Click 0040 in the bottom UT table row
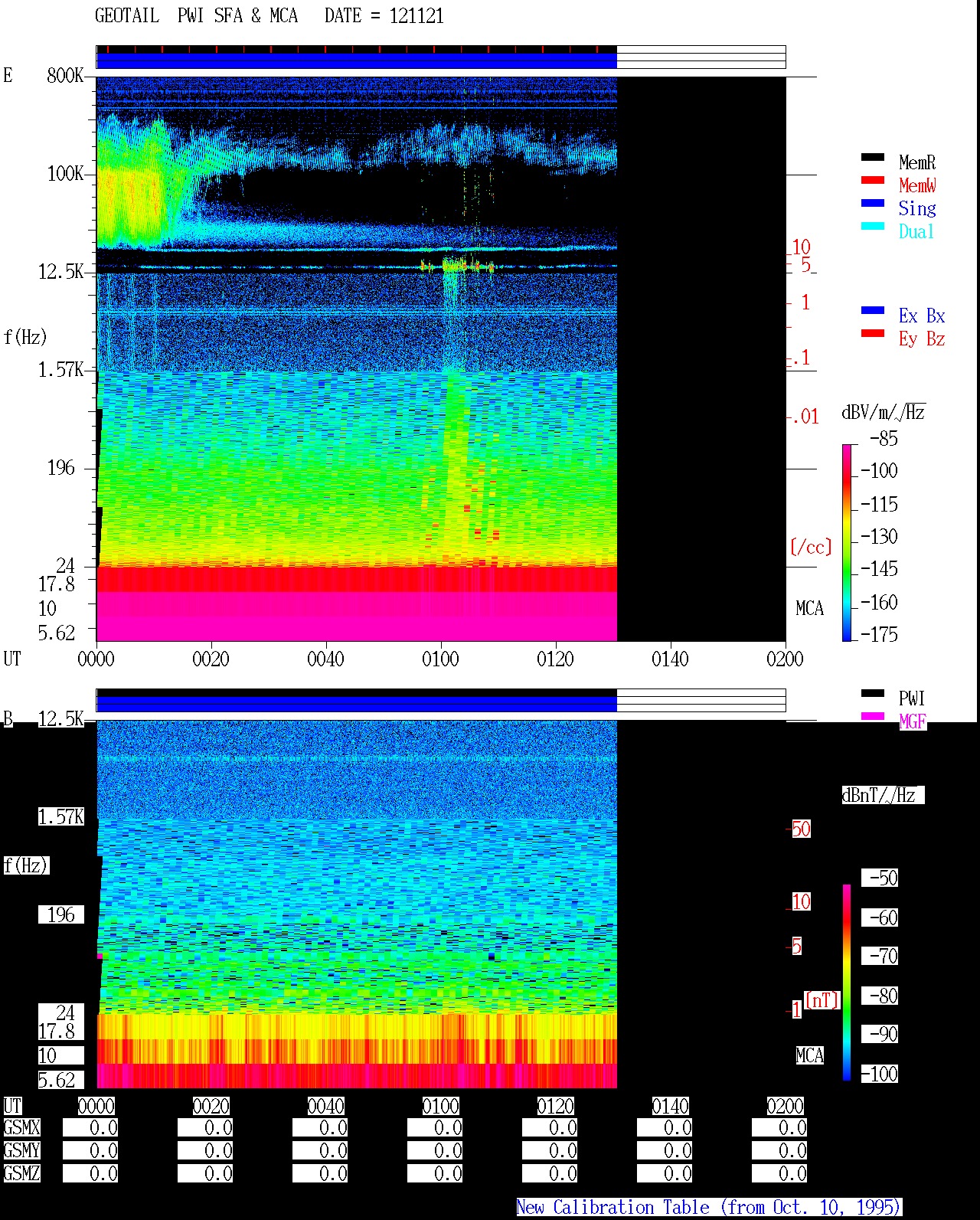Screen dimensions: 980x1220 325,1106
